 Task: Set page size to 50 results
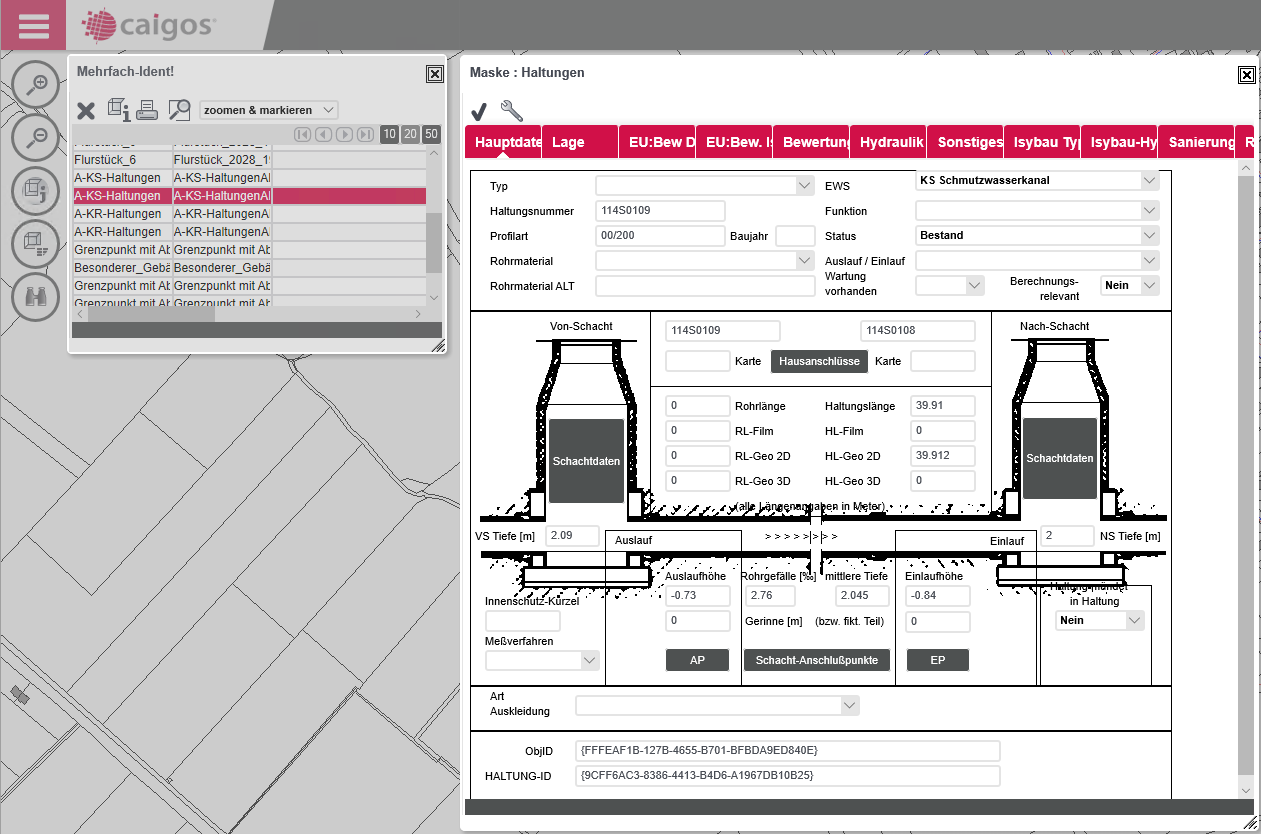(x=431, y=134)
